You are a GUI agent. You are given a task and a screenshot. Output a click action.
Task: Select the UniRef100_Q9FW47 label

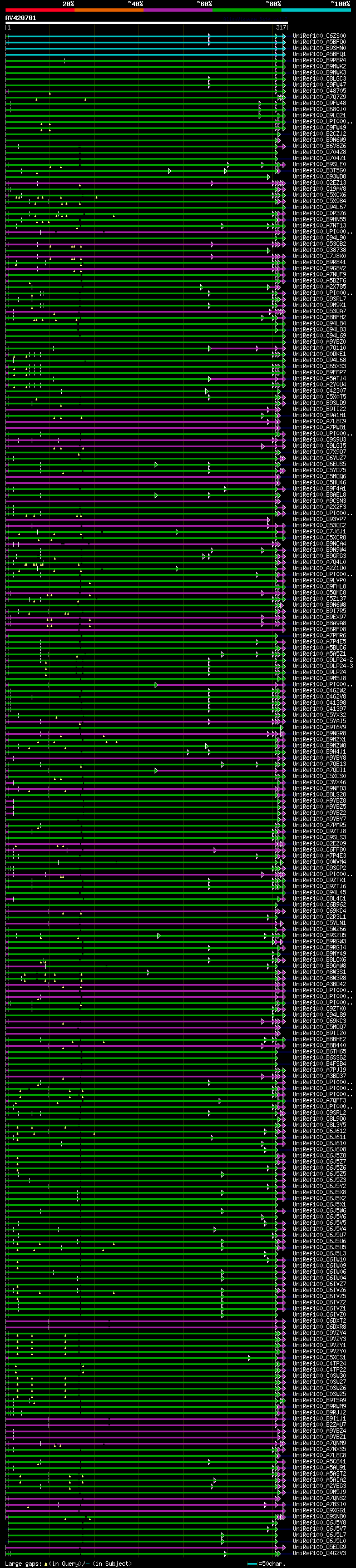[x=319, y=85]
